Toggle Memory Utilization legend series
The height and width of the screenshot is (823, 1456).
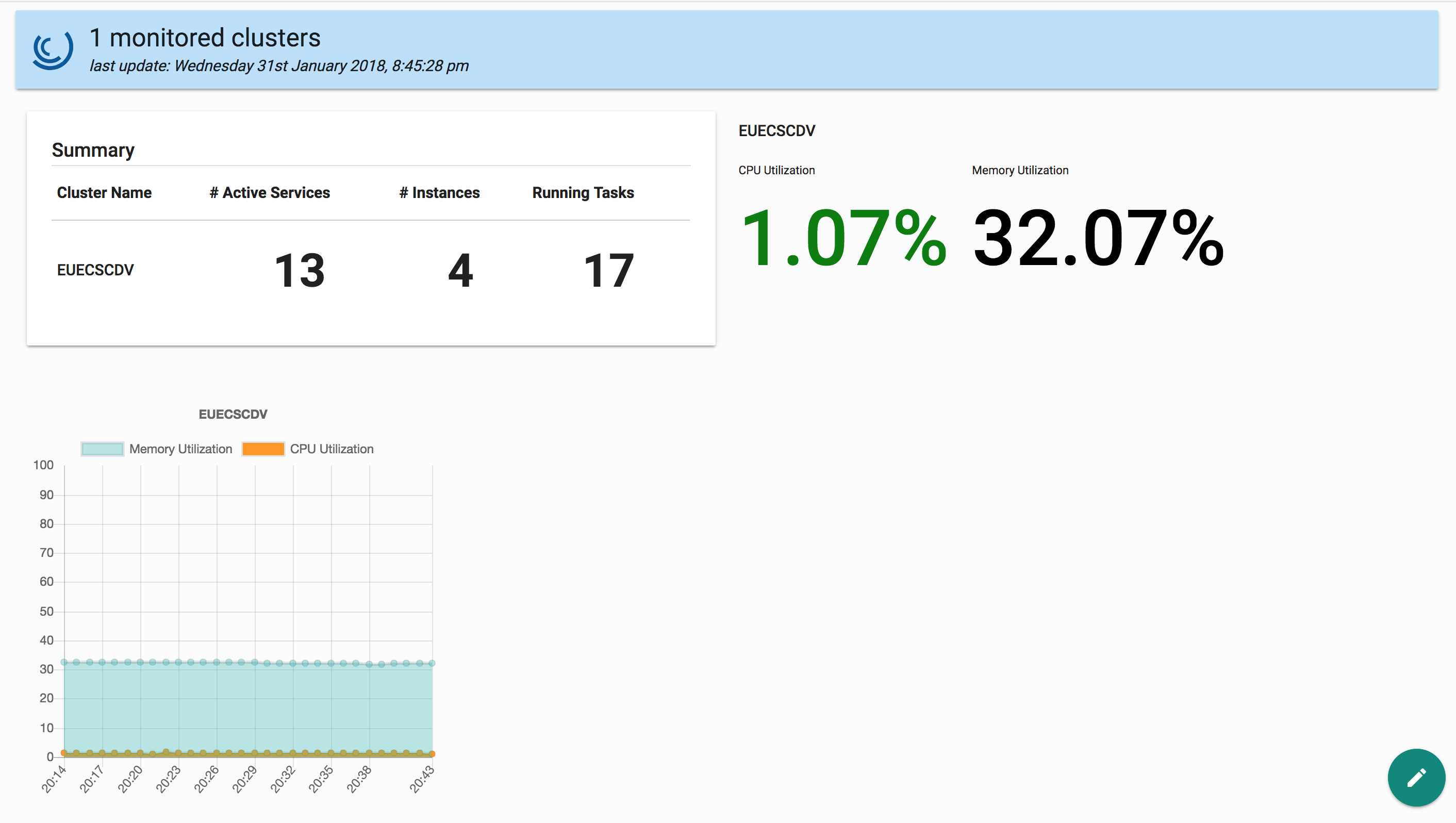click(180, 449)
